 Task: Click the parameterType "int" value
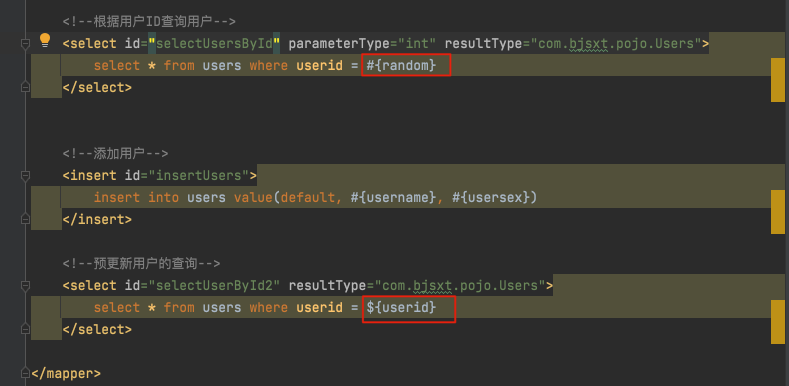pos(417,44)
